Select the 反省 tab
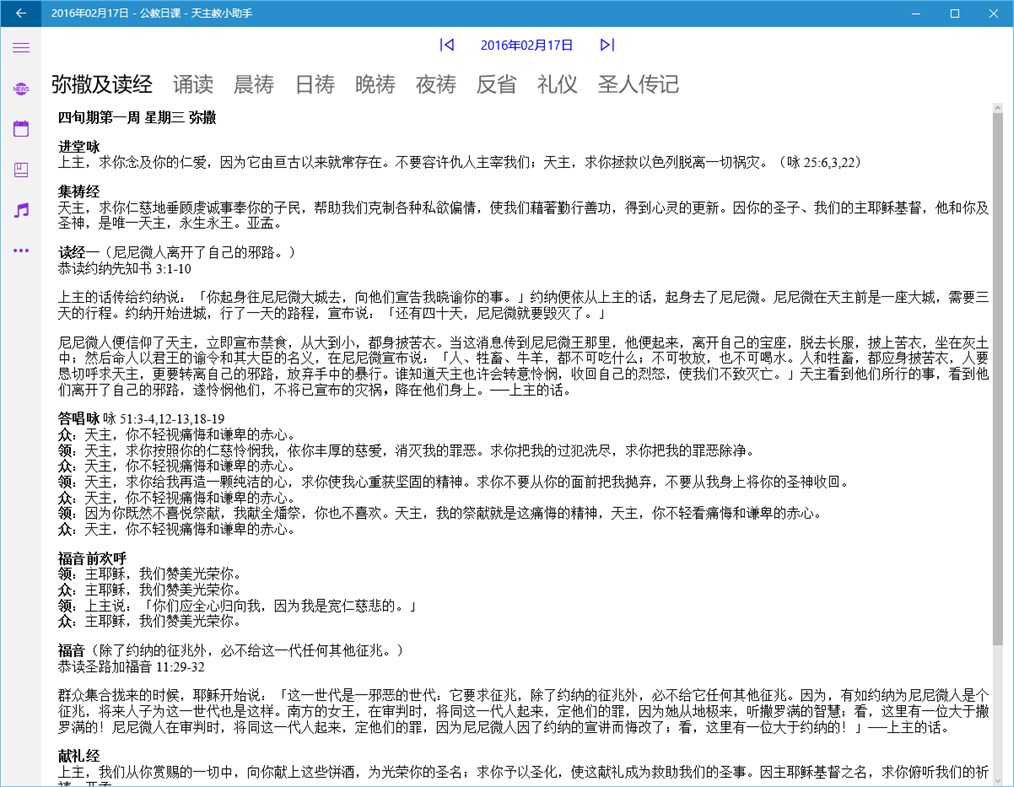This screenshot has height=787, width=1014. coord(497,85)
